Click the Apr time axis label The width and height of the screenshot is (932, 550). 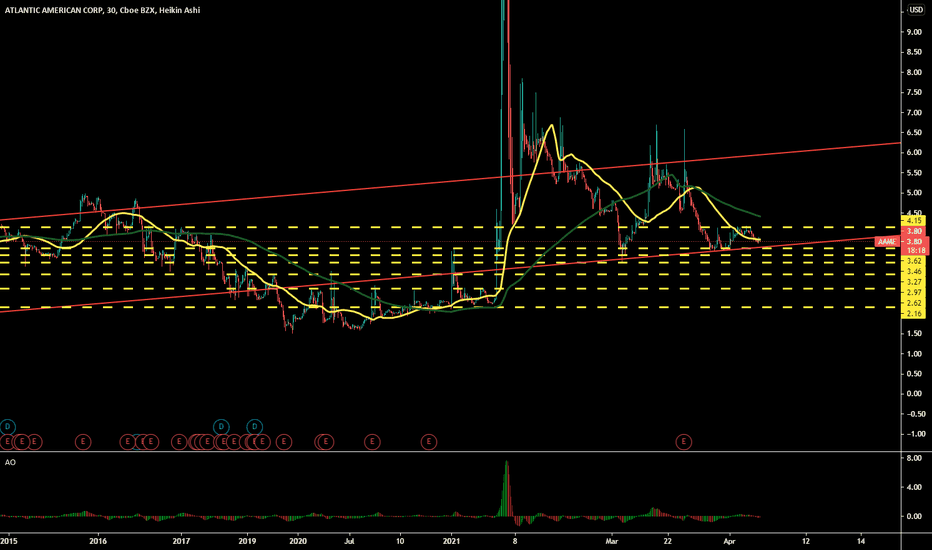tap(730, 541)
